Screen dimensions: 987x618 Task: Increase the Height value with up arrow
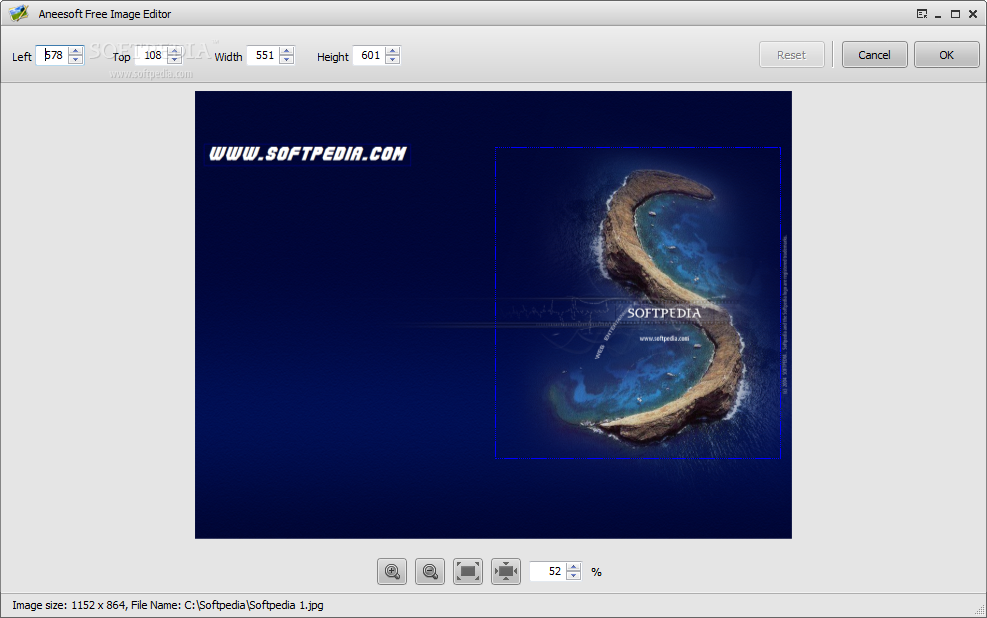[x=393, y=51]
